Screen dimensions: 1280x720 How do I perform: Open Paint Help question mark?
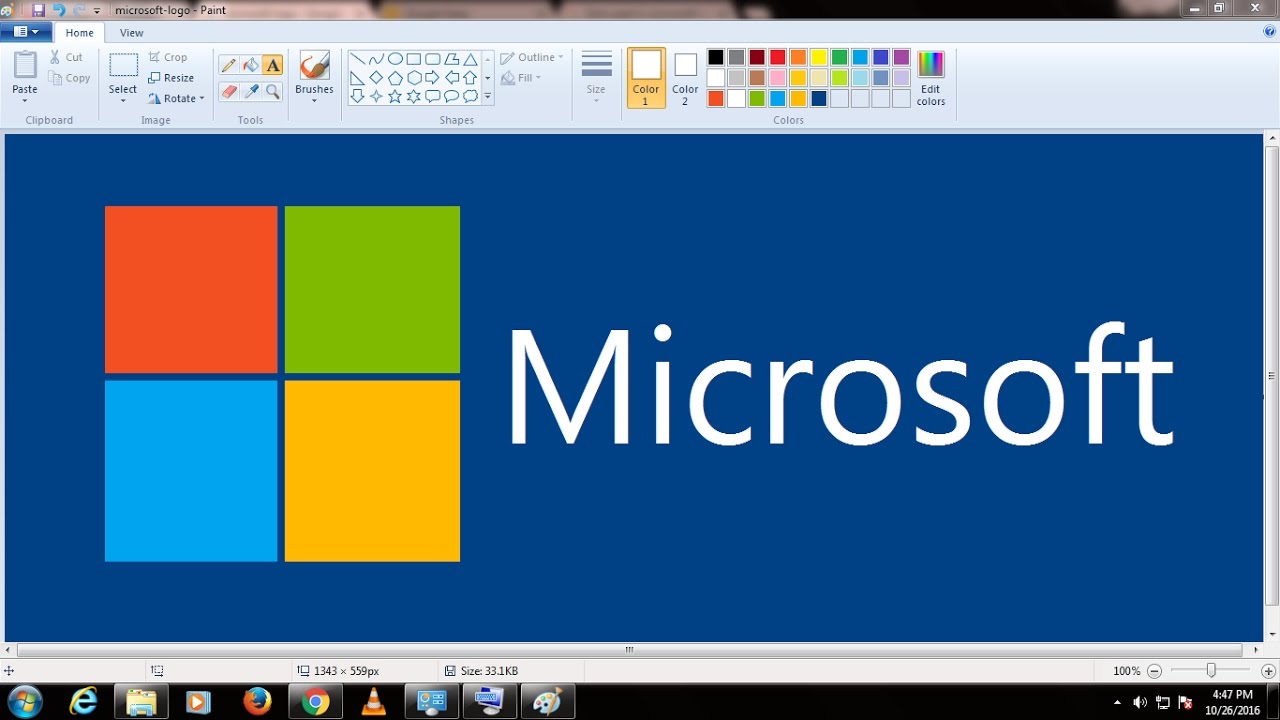point(1270,32)
